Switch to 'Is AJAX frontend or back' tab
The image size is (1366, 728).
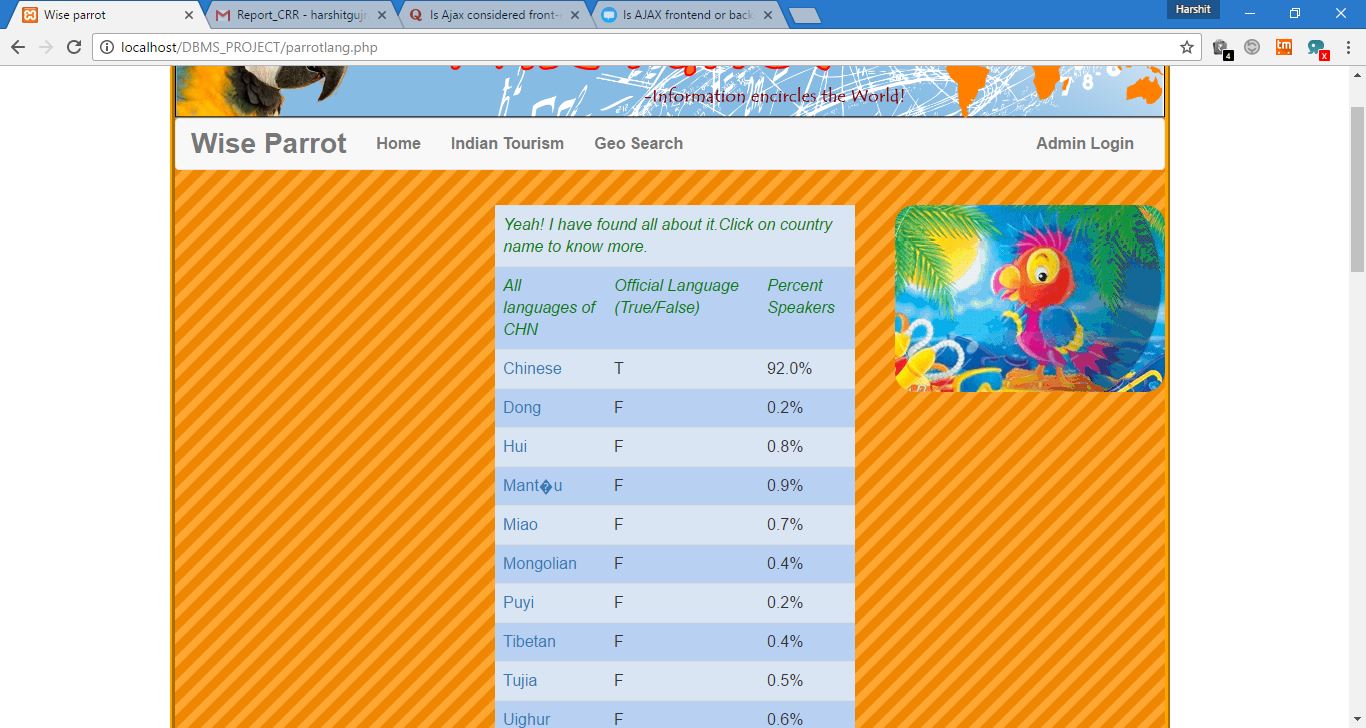(x=686, y=15)
